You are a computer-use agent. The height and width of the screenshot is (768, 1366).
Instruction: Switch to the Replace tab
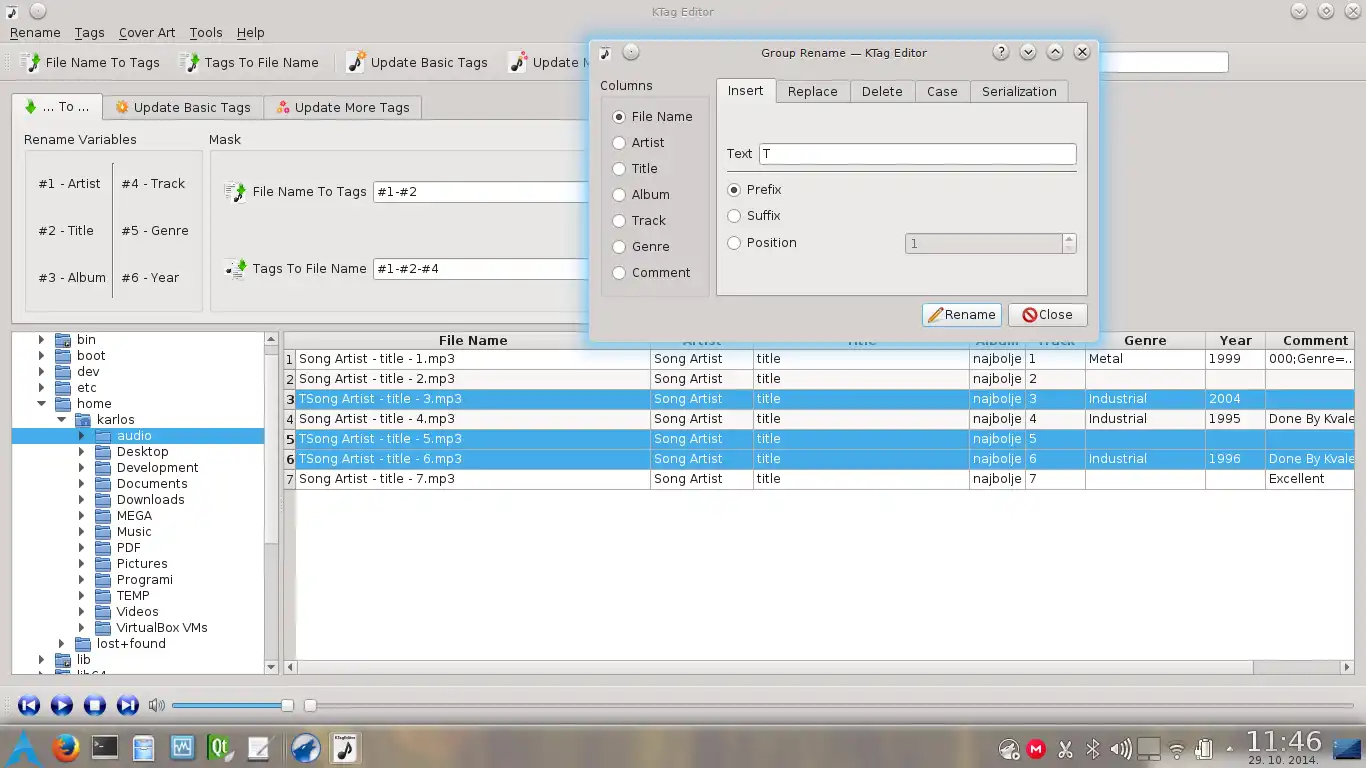812,91
